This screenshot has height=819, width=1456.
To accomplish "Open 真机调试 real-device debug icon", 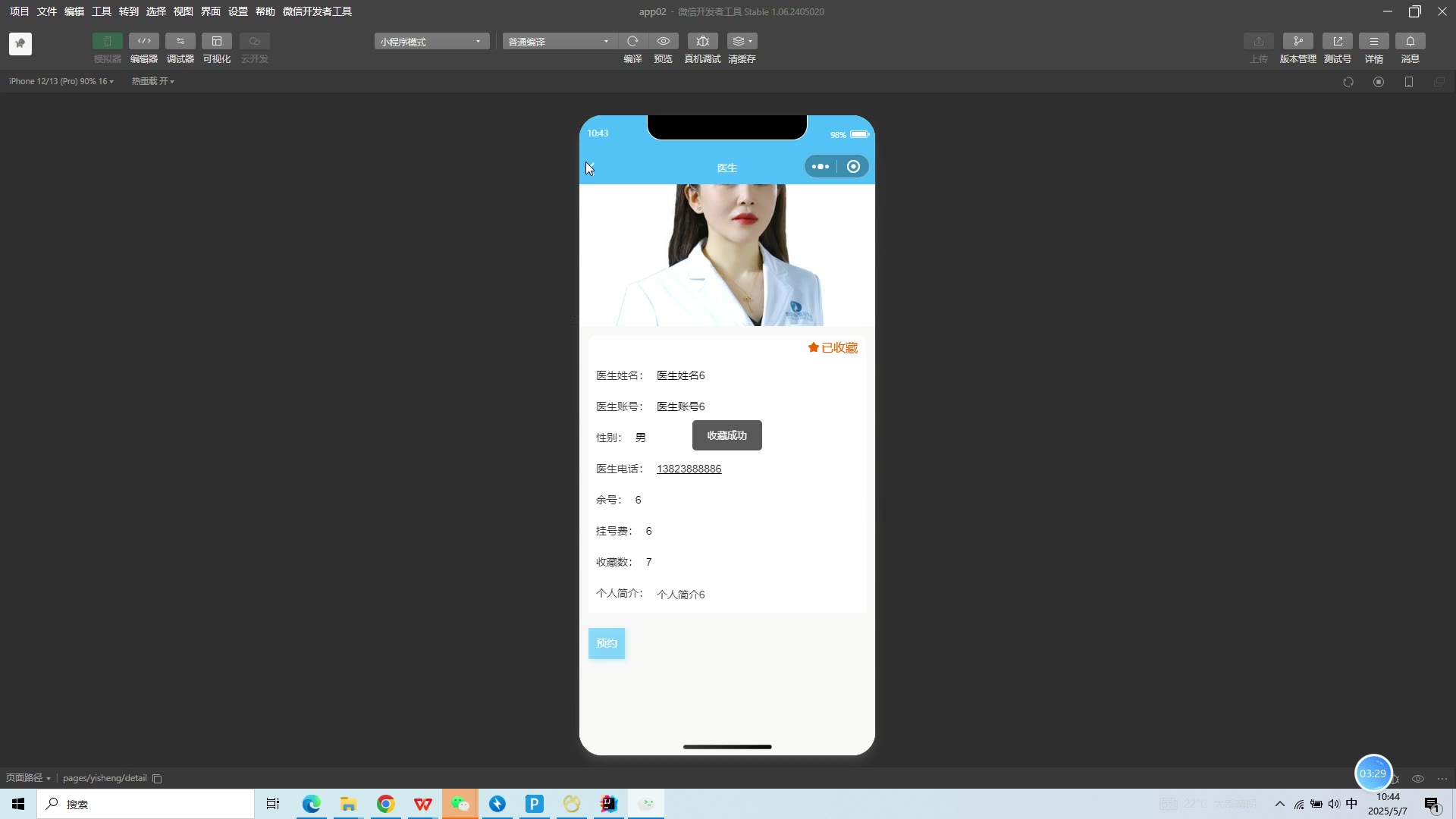I will 702,41.
